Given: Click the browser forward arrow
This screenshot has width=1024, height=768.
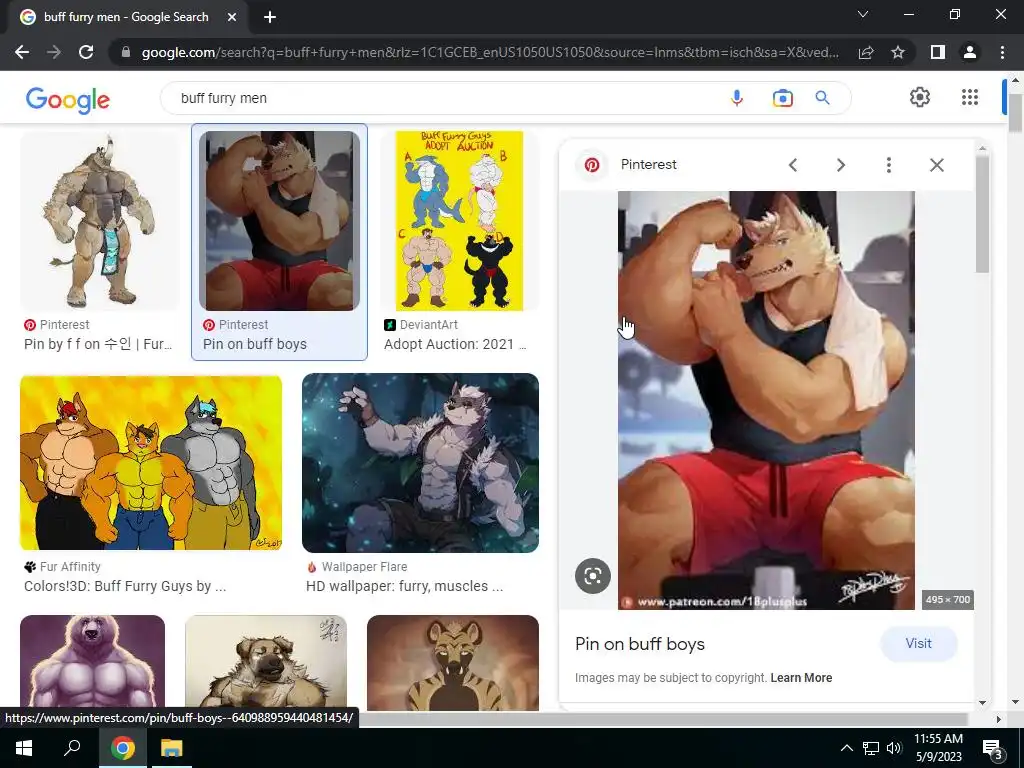Looking at the screenshot, I should tap(54, 52).
